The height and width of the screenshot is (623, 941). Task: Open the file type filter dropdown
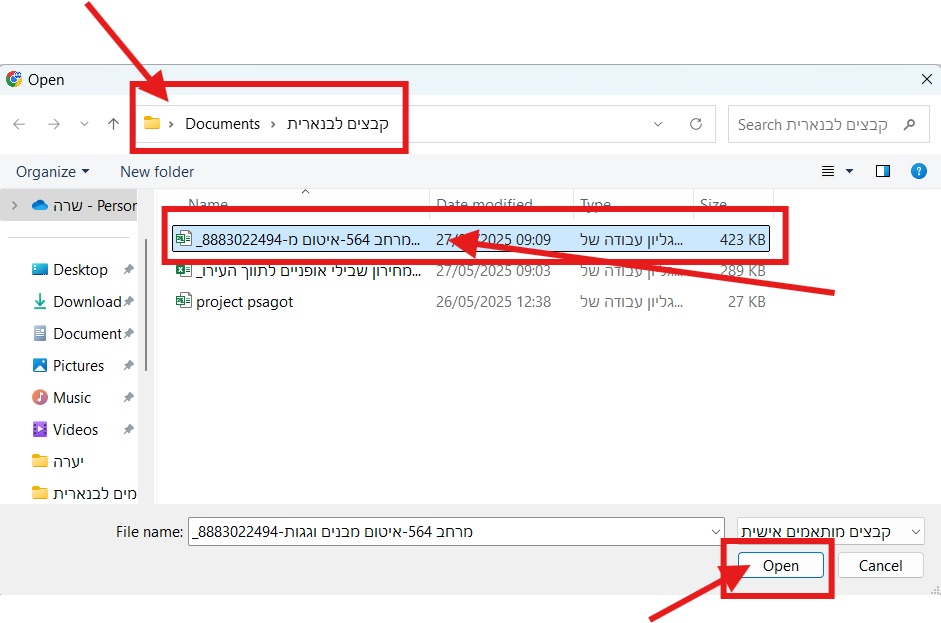click(830, 532)
